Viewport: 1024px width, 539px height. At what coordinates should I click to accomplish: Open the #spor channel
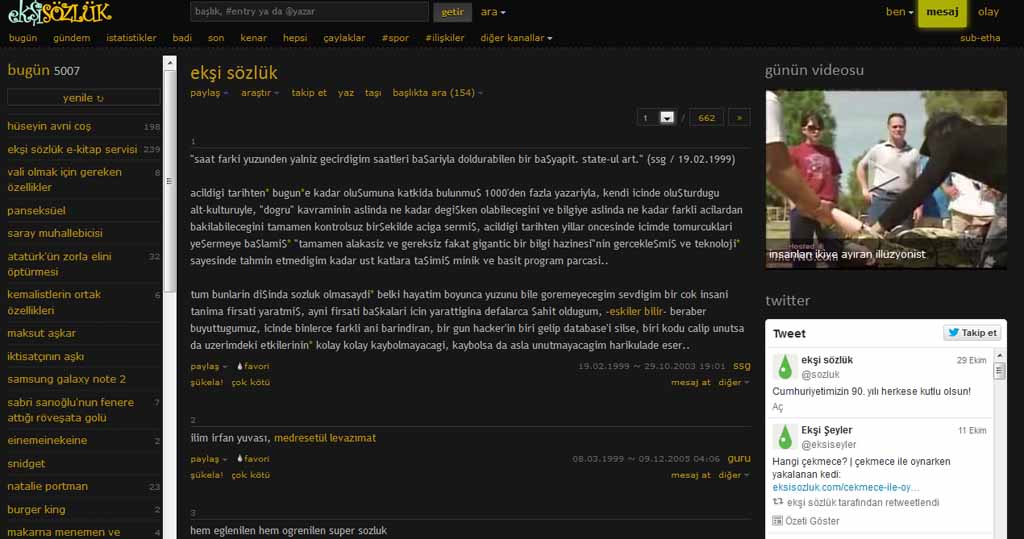(x=395, y=38)
